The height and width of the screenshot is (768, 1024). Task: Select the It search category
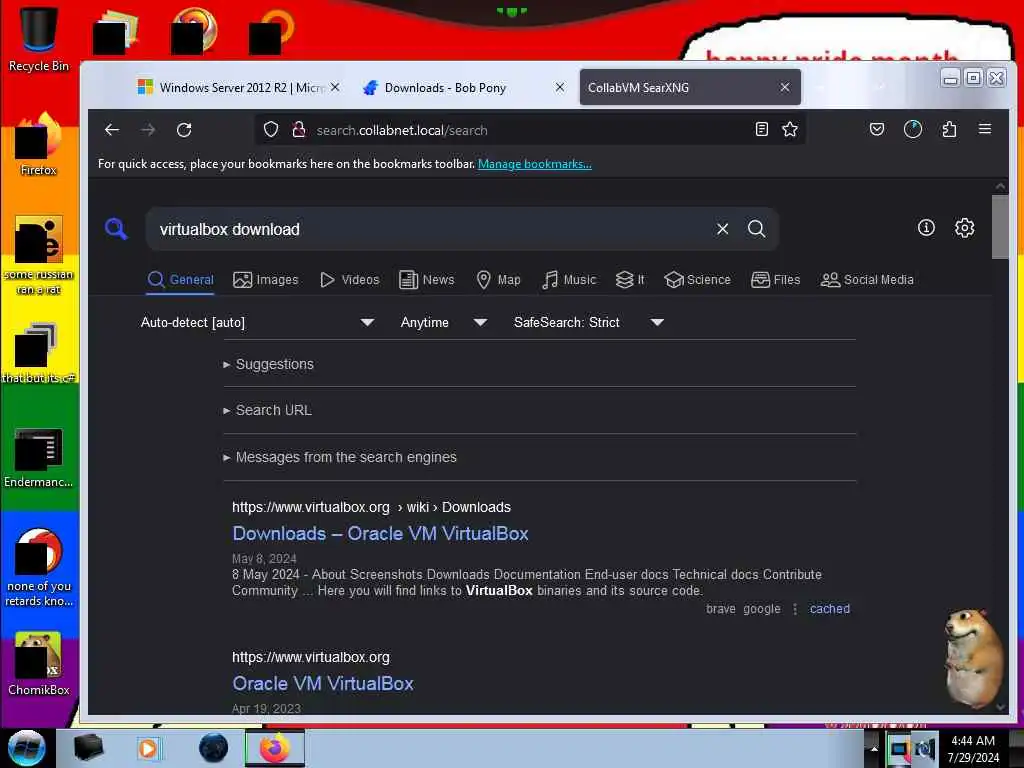(630, 280)
